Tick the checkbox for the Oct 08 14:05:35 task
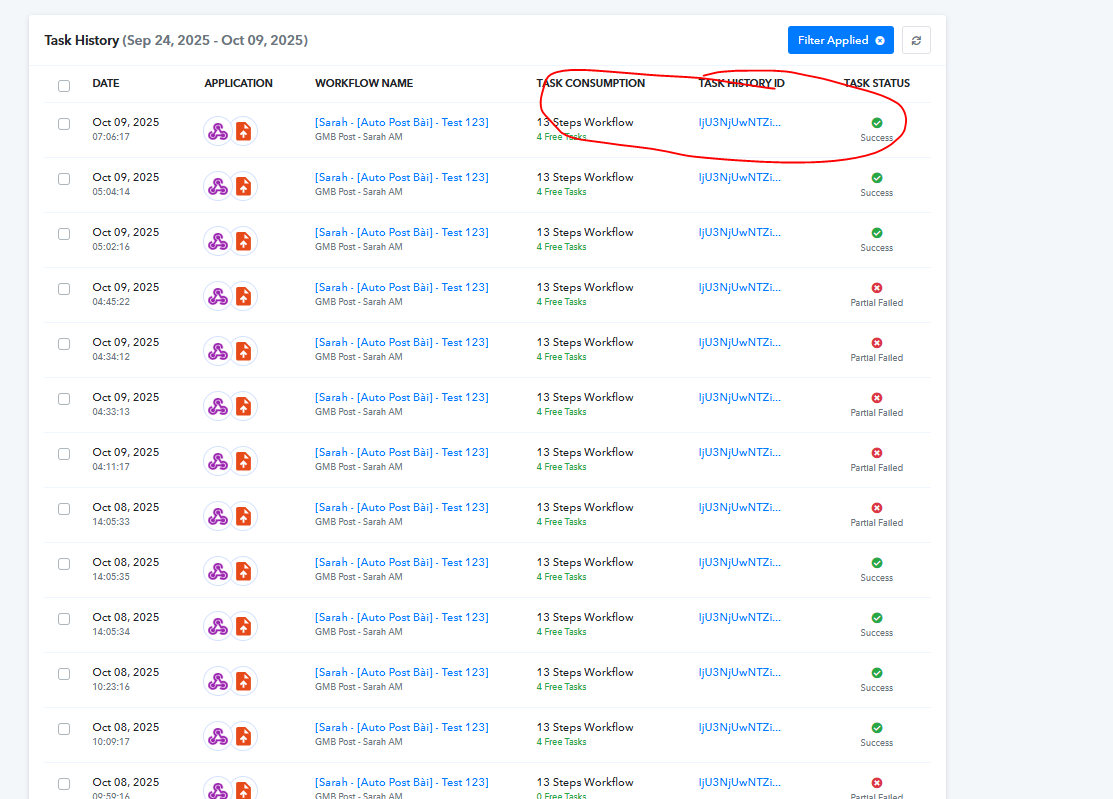This screenshot has height=799, width=1113. pyautogui.click(x=64, y=564)
